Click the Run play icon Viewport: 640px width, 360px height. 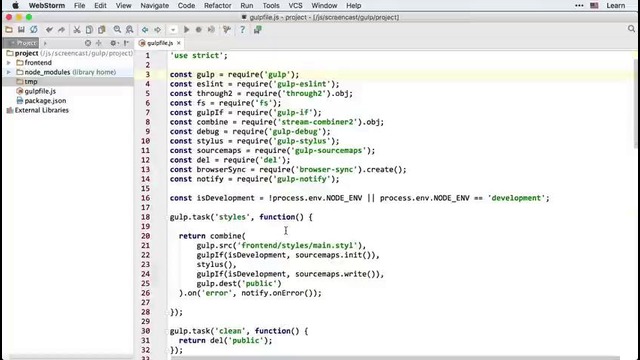[x=187, y=30]
